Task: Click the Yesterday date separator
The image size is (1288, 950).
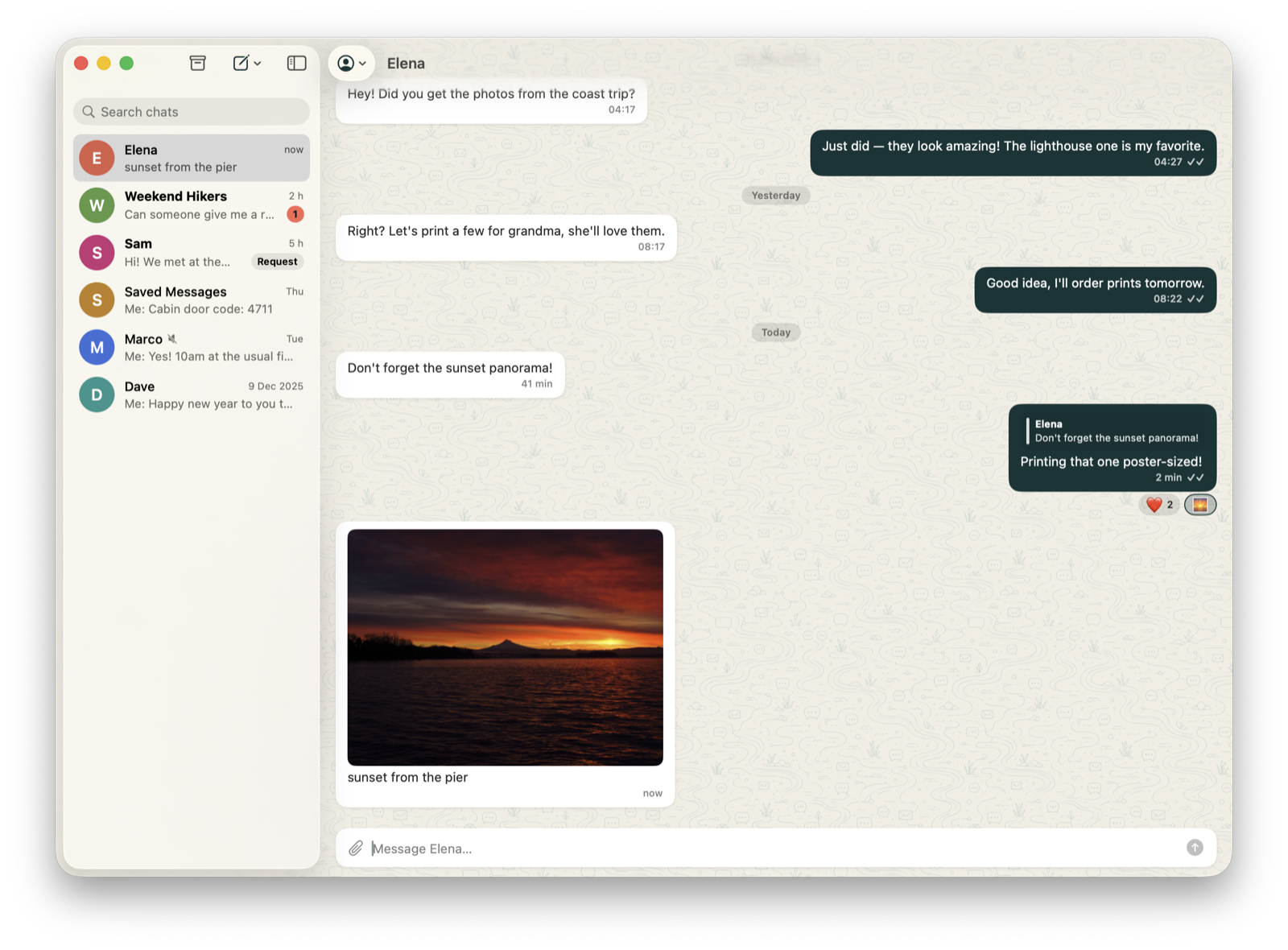Action: (776, 196)
